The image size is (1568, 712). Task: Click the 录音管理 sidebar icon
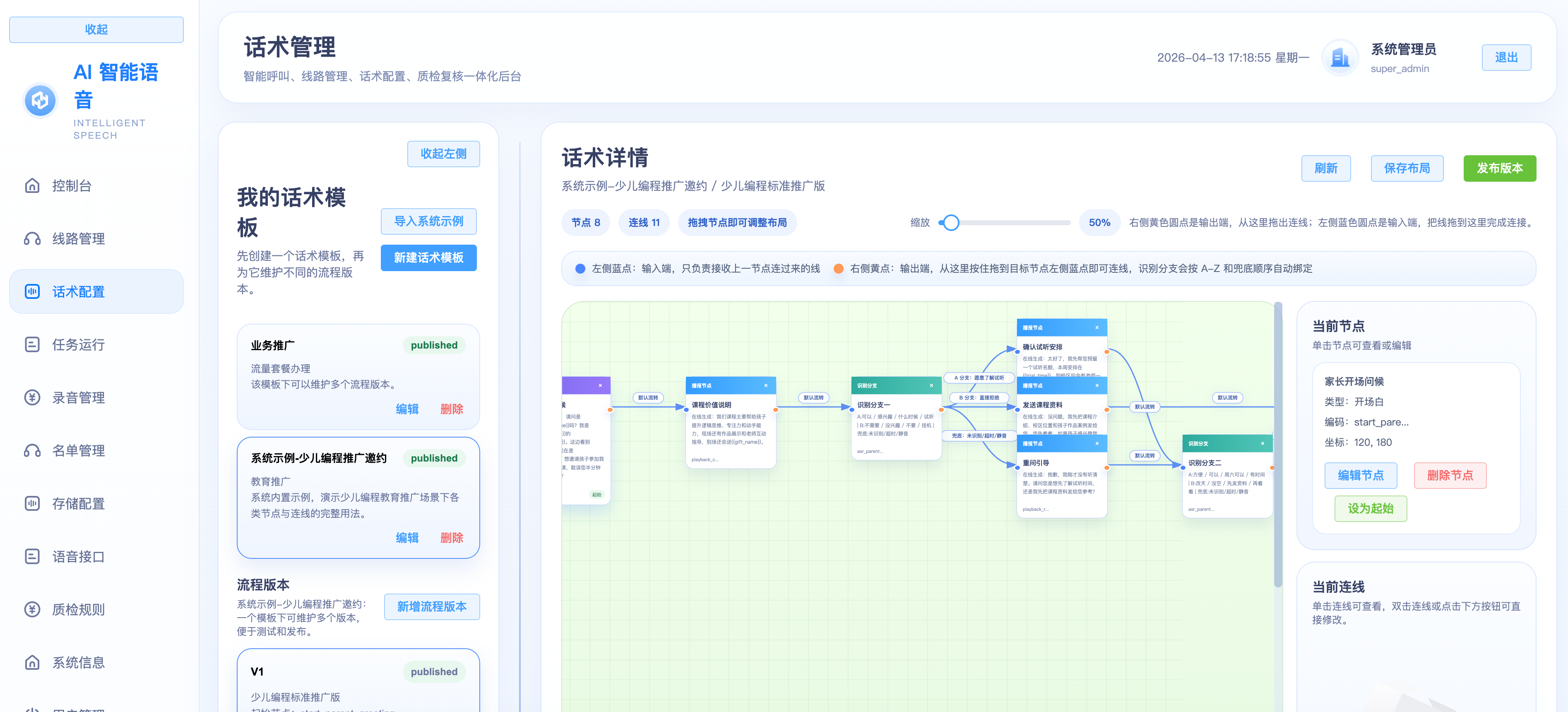click(32, 397)
